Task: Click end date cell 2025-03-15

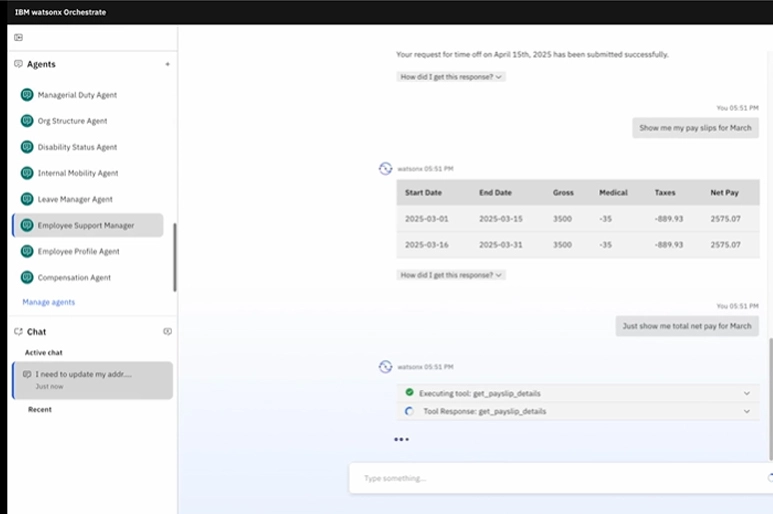Action: click(x=501, y=219)
